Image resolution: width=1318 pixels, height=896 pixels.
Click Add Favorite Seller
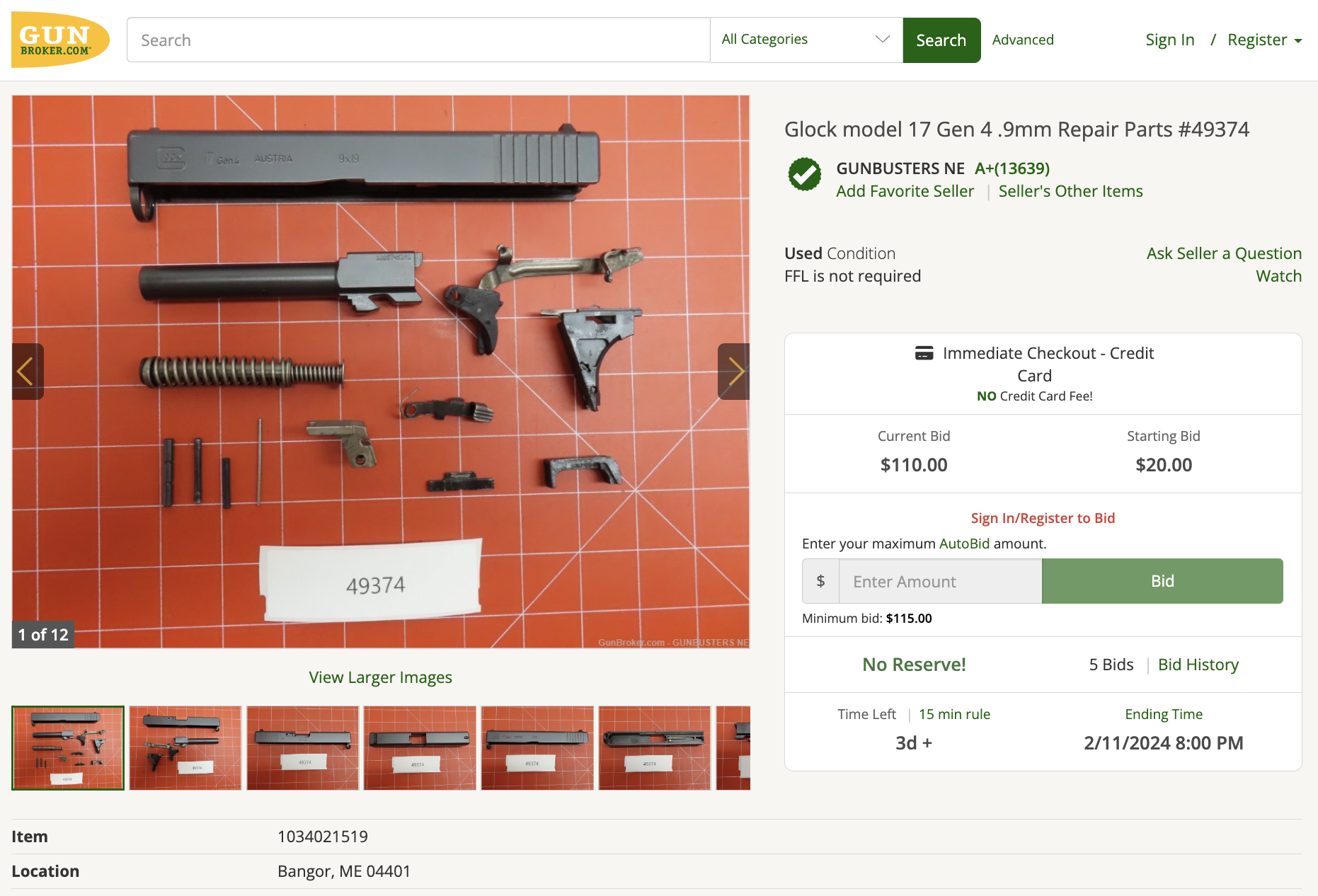905,191
